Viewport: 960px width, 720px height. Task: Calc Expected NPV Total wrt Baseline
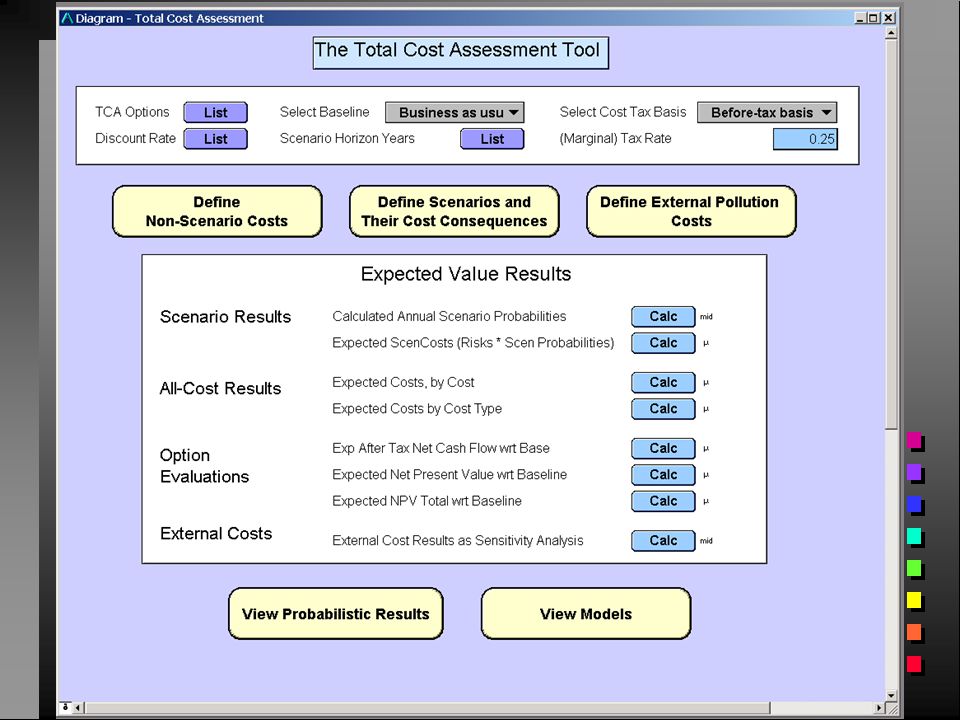tap(663, 501)
